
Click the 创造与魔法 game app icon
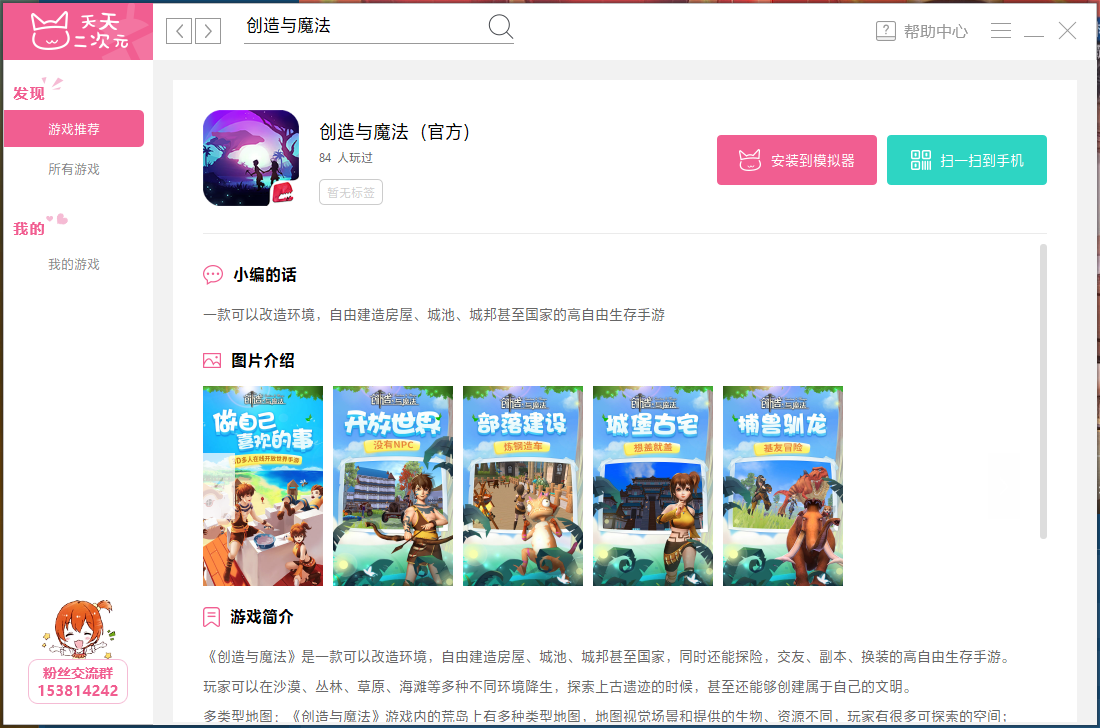(x=250, y=158)
